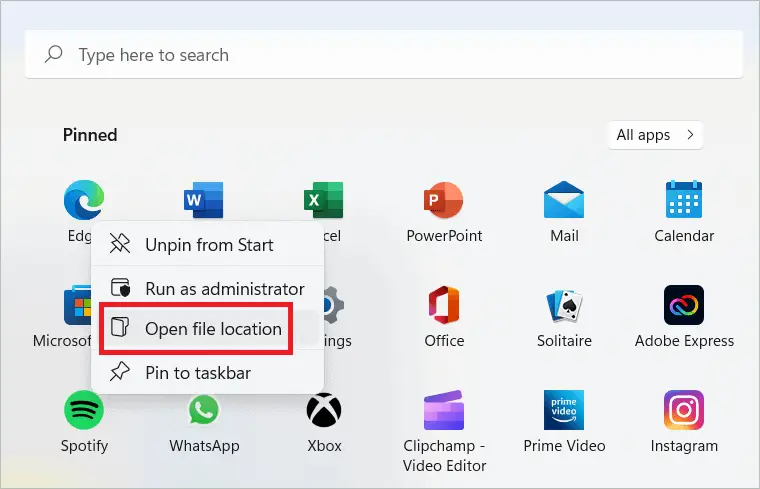The height and width of the screenshot is (489, 760).
Task: Open the All apps list
Action: [x=655, y=135]
